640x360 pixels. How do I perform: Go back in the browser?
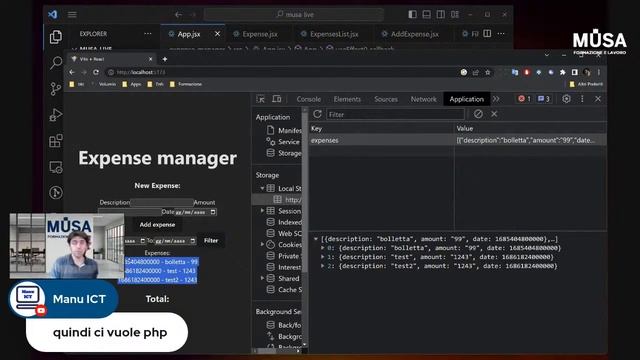[72, 72]
